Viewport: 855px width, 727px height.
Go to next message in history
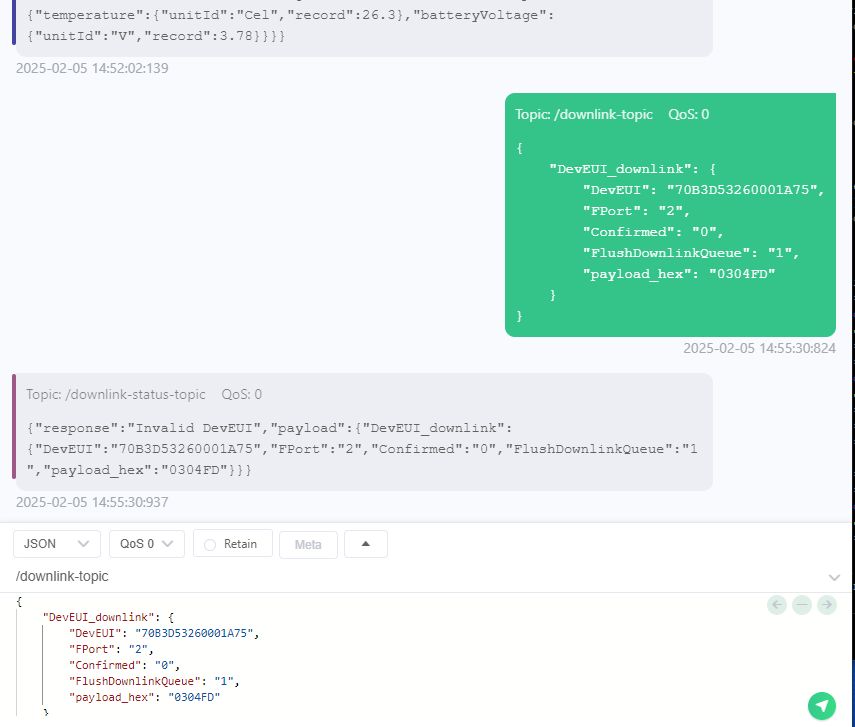tap(826, 604)
